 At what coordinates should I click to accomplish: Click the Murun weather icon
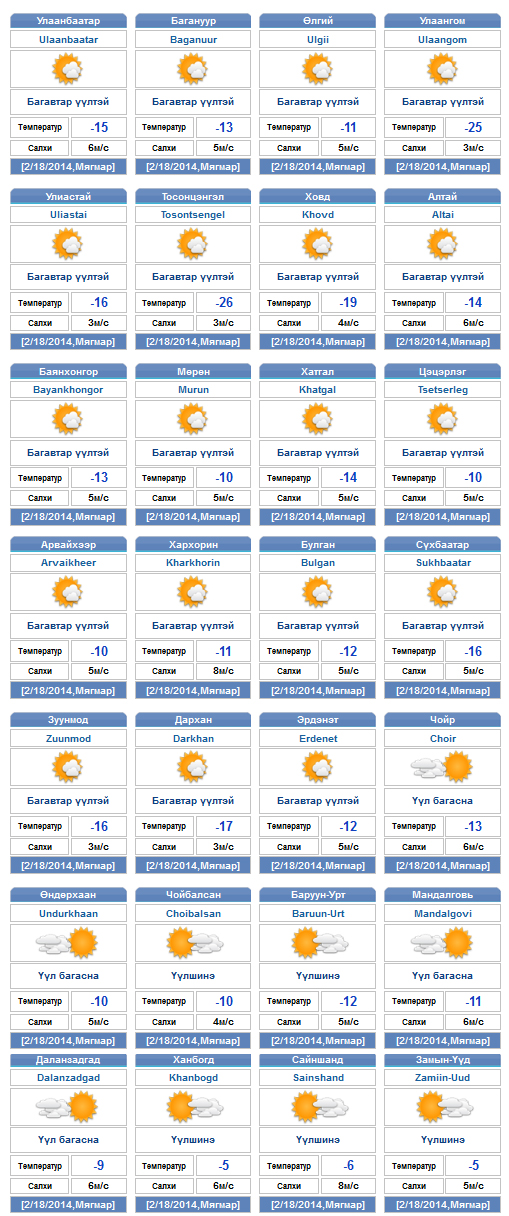click(193, 418)
